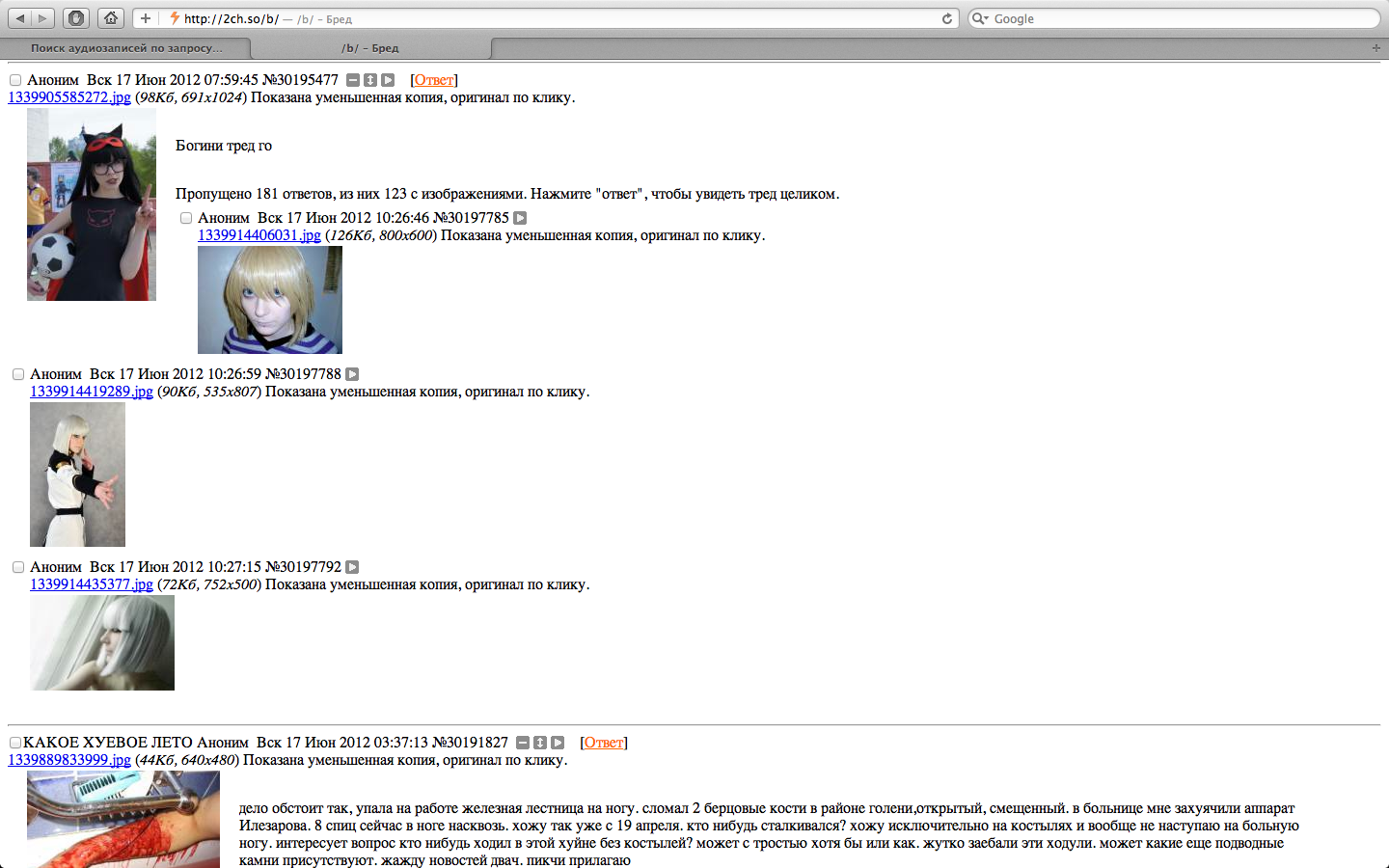Click the forward navigation arrow

pyautogui.click(x=42, y=18)
